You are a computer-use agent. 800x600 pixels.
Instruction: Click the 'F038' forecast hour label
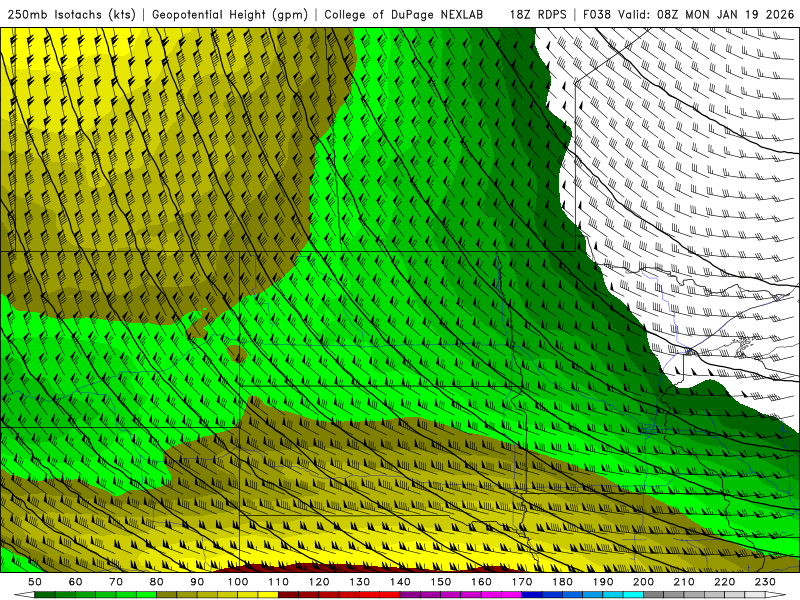coord(596,14)
